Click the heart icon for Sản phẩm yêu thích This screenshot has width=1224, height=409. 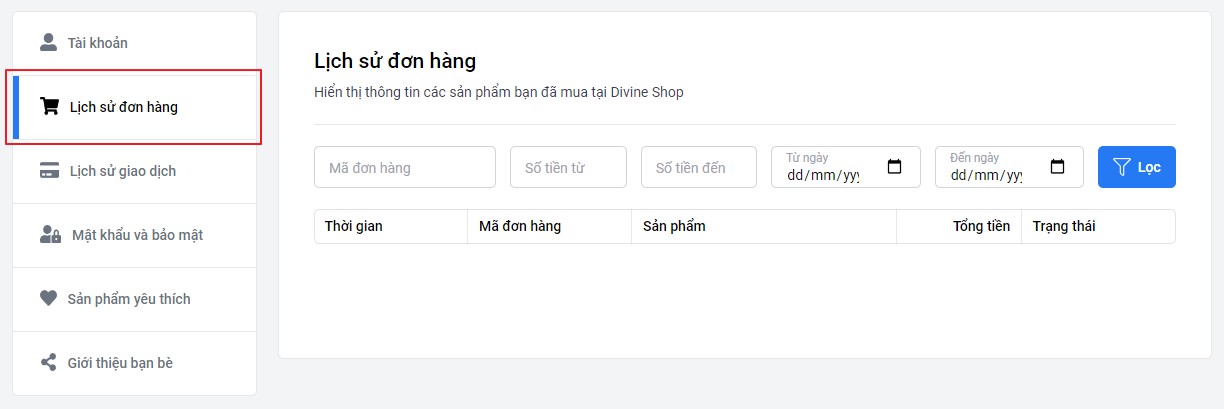pyautogui.click(x=48, y=298)
